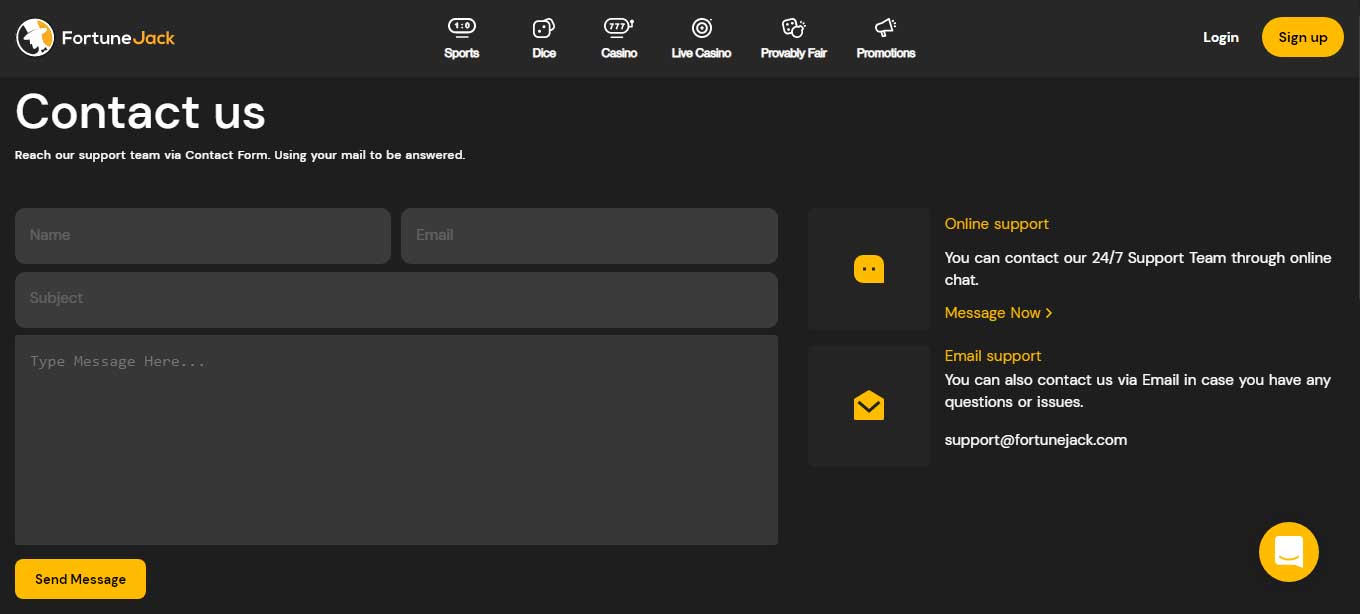Click into the Type Message Here textarea

click(396, 440)
